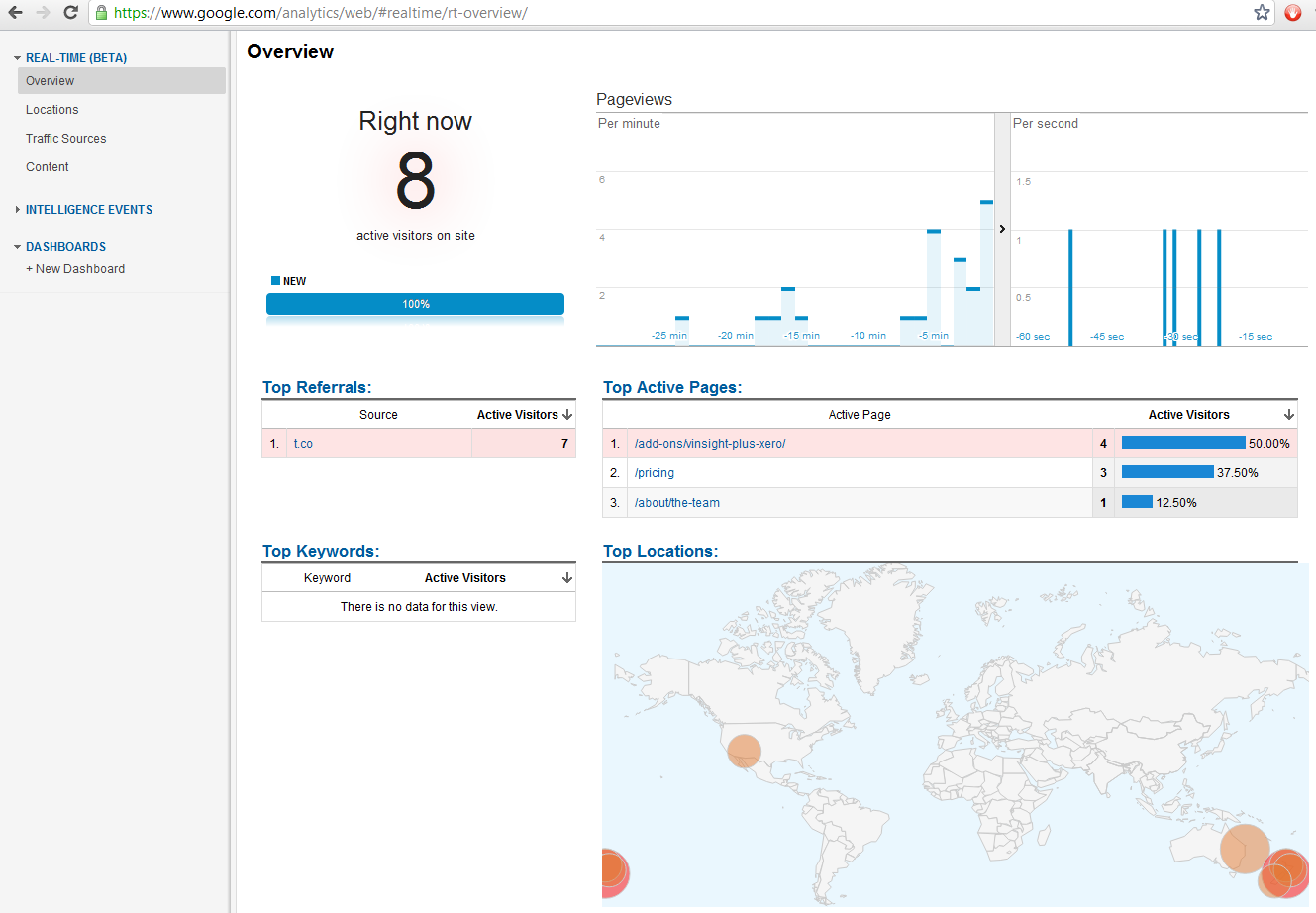Click sort arrow in Top Keywords table

point(567,578)
